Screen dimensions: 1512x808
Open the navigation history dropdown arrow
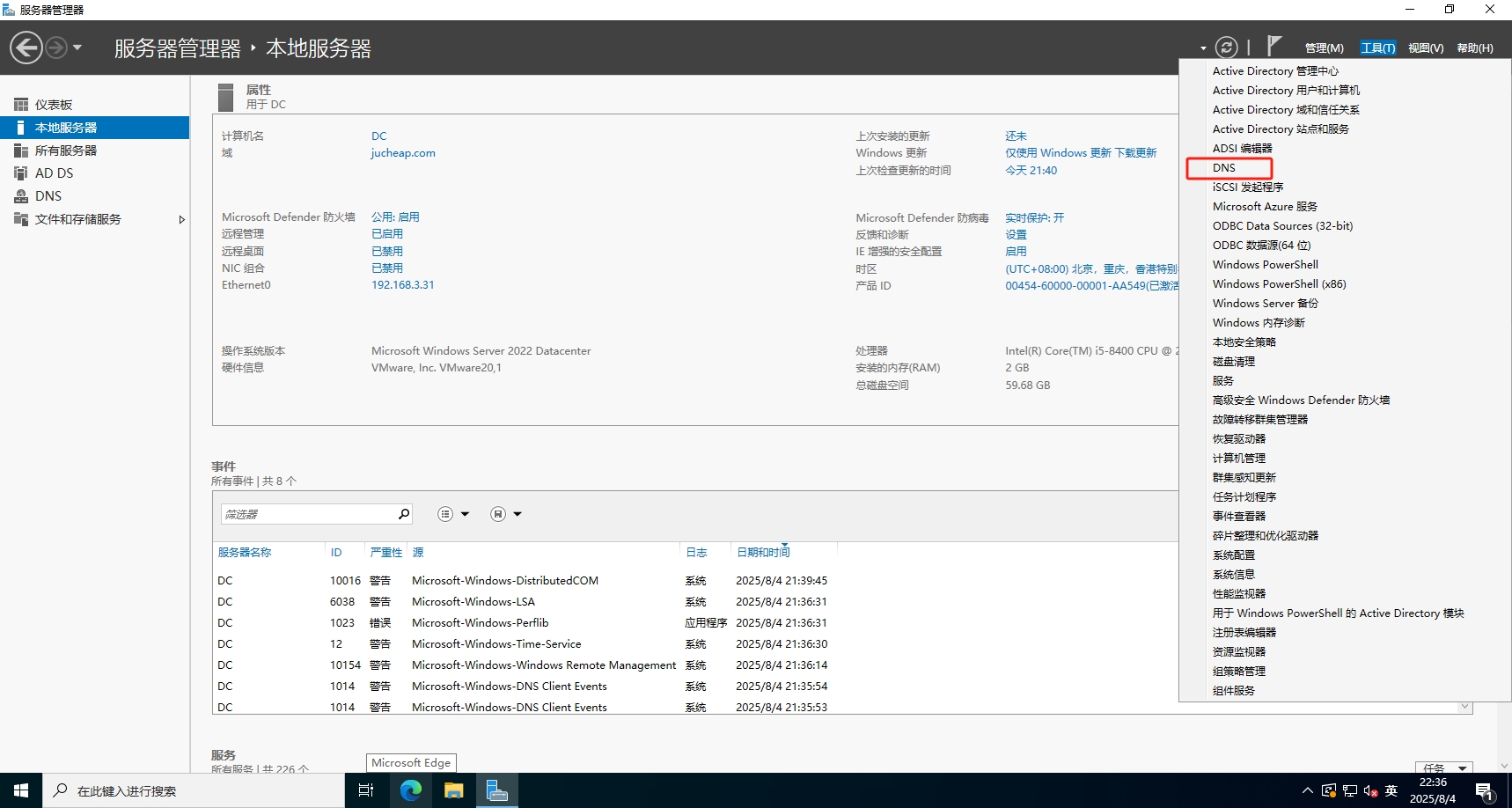(x=77, y=48)
